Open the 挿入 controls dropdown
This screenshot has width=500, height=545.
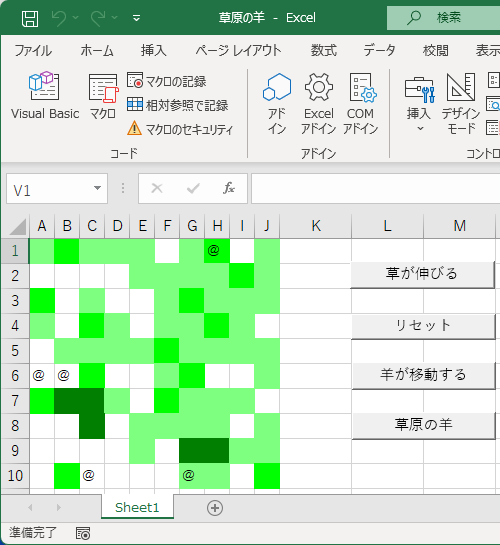pyautogui.click(x=419, y=104)
